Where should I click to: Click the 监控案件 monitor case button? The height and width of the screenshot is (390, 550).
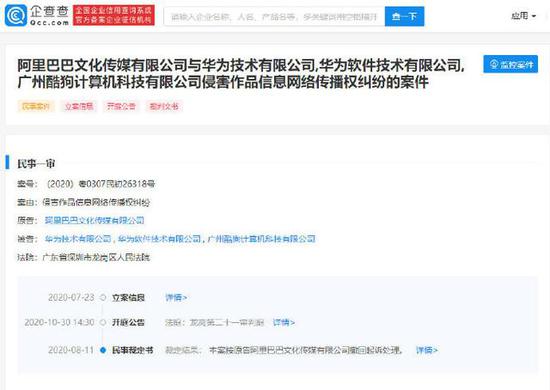[510, 64]
